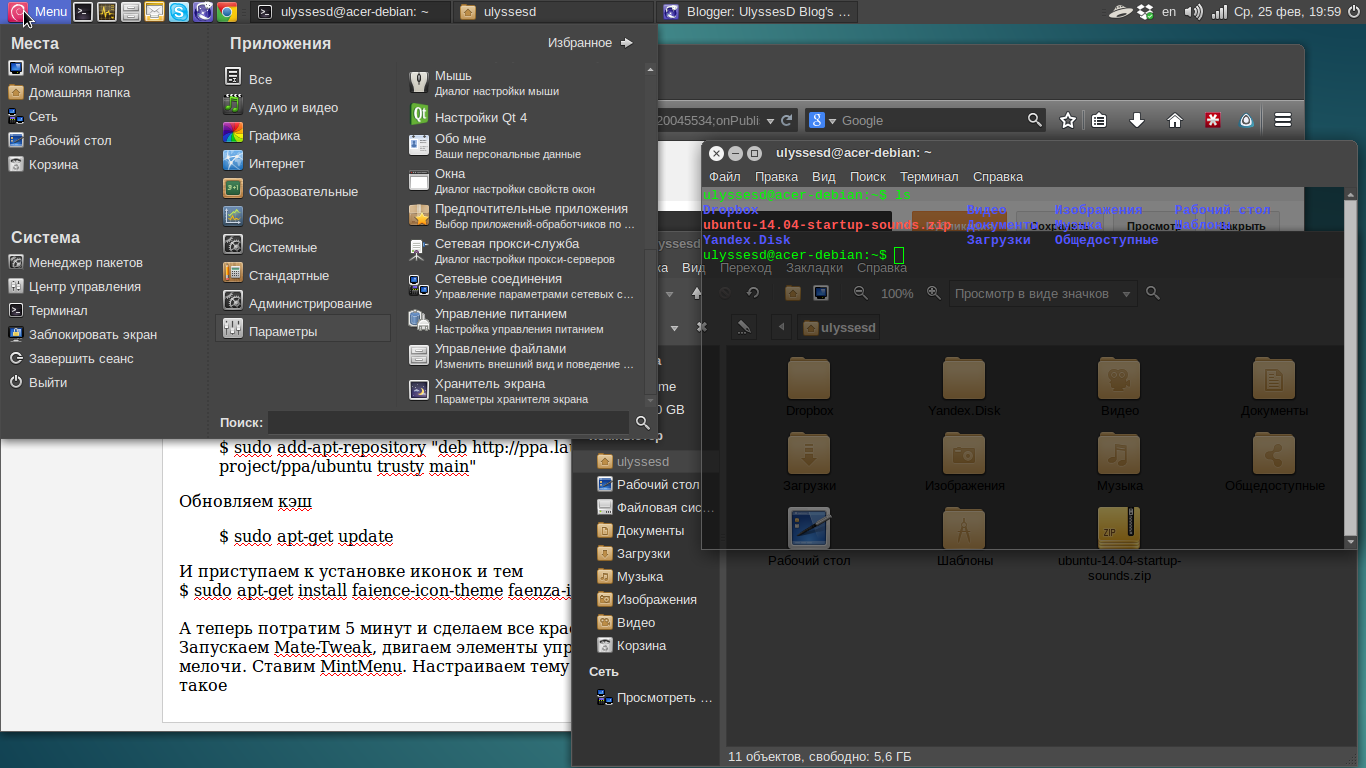This screenshot has height=768, width=1366.
Task: Open the Справка menu in terminal
Action: point(998,177)
